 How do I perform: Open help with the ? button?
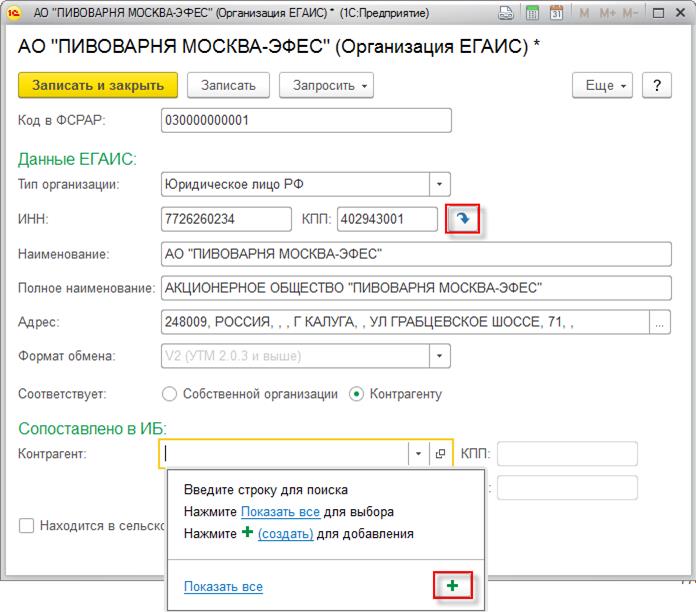click(657, 85)
